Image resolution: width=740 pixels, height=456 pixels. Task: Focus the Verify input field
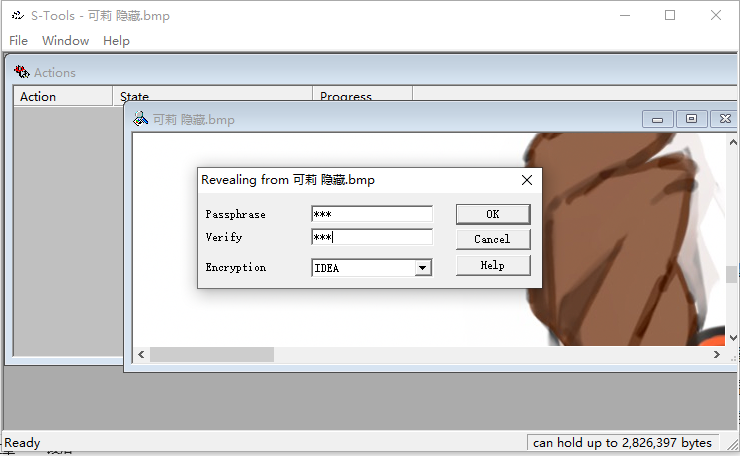coord(372,238)
